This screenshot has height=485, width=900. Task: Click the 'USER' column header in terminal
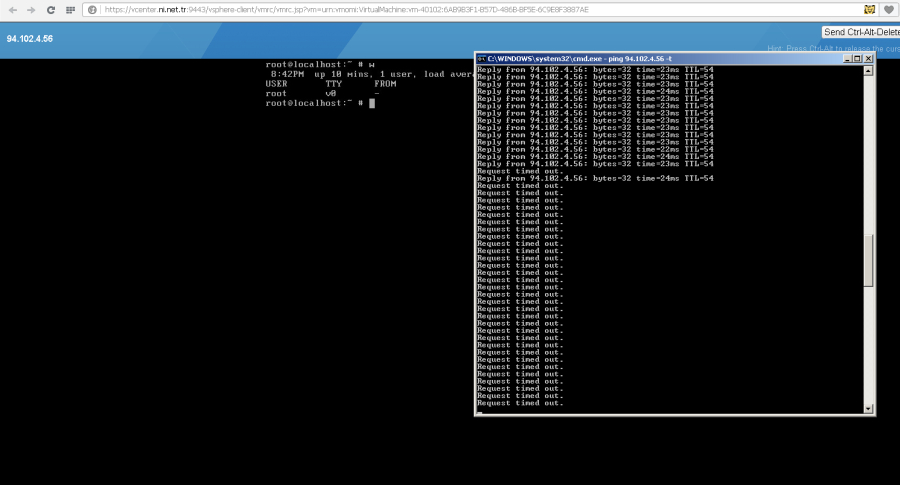[x=276, y=84]
